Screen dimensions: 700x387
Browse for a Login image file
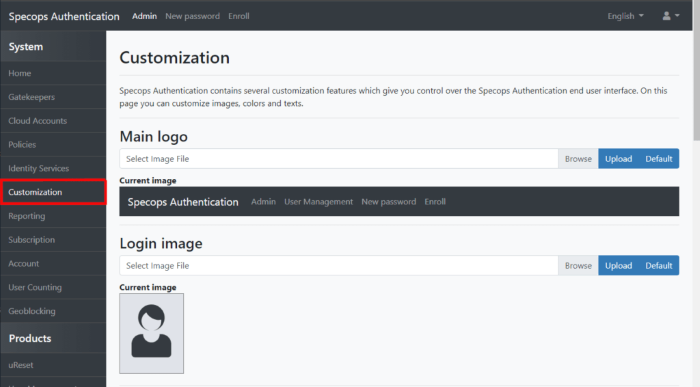tap(578, 266)
